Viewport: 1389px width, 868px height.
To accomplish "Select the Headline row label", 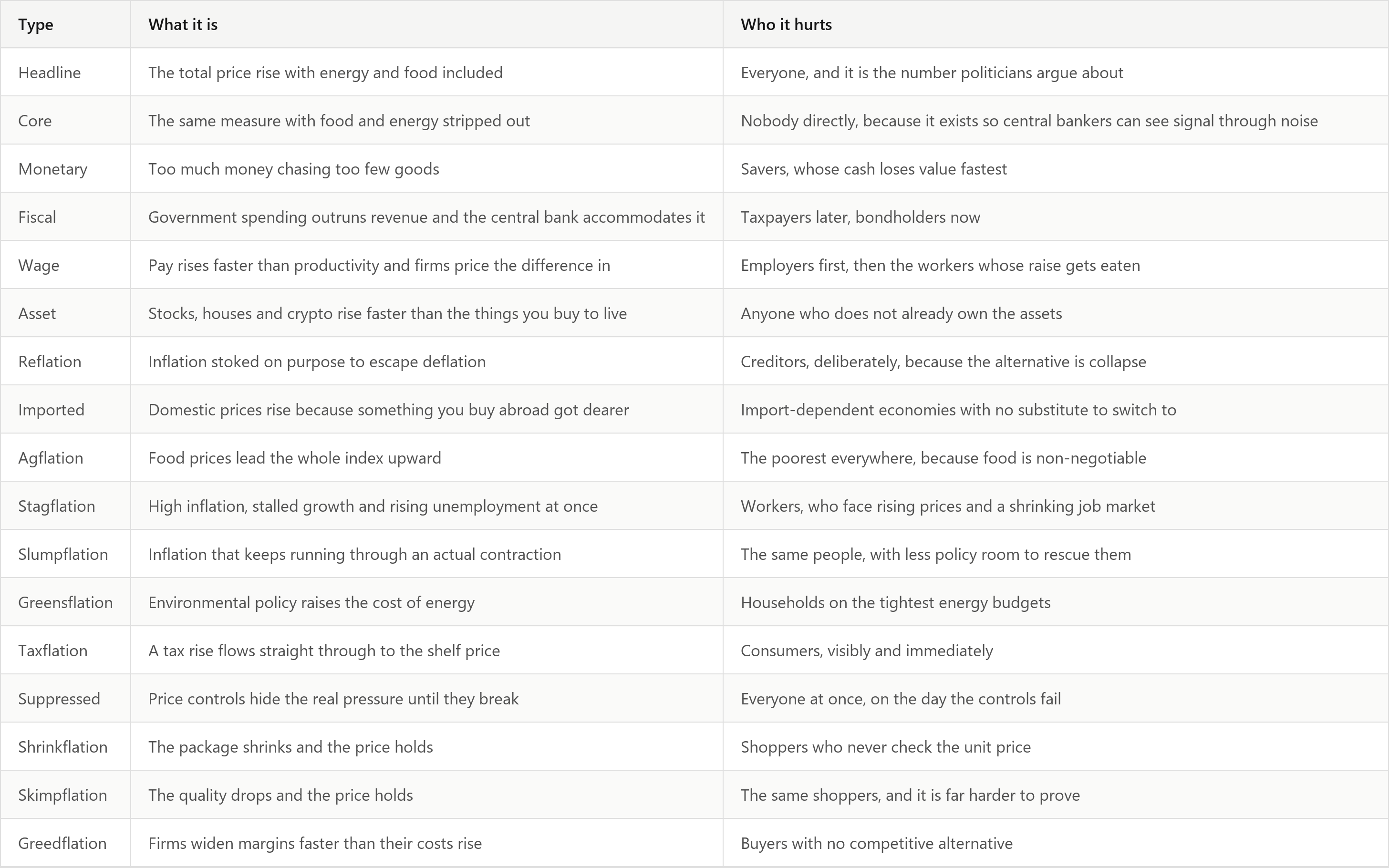I will (49, 72).
